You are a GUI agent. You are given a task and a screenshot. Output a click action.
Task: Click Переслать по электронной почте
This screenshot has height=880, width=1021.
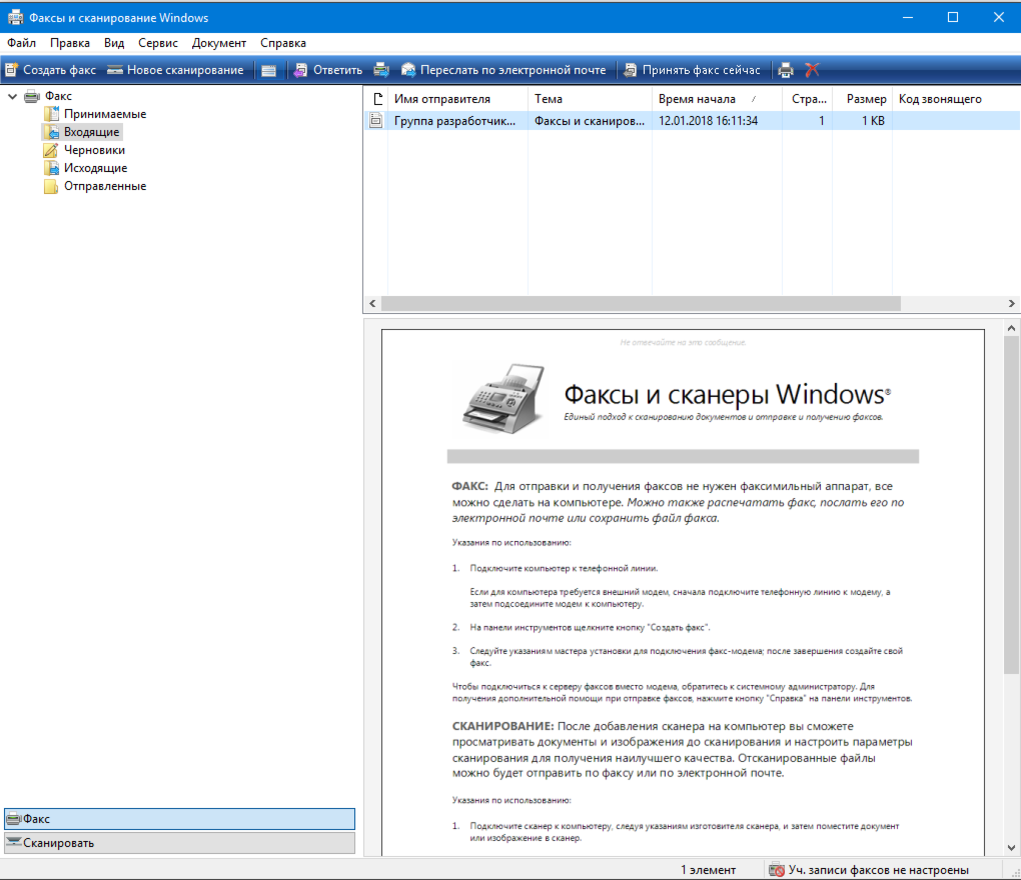pos(503,70)
